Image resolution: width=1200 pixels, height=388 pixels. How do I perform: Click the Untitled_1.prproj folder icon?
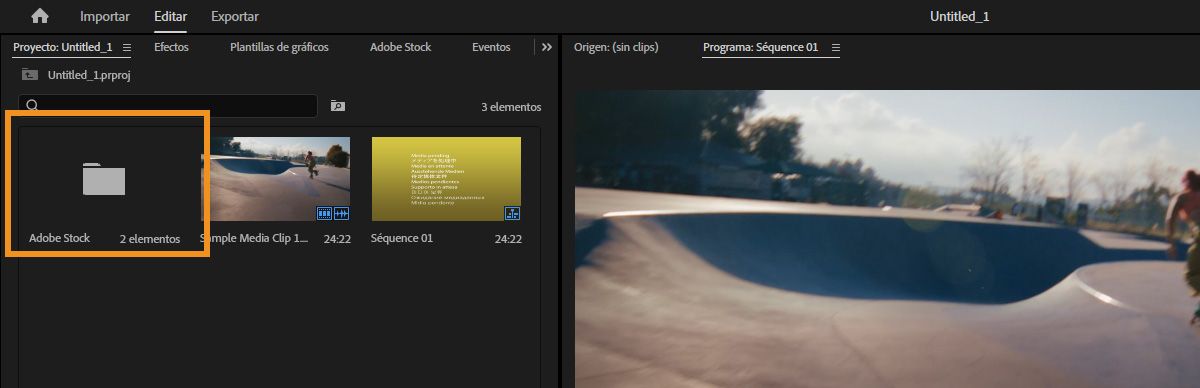(30, 75)
